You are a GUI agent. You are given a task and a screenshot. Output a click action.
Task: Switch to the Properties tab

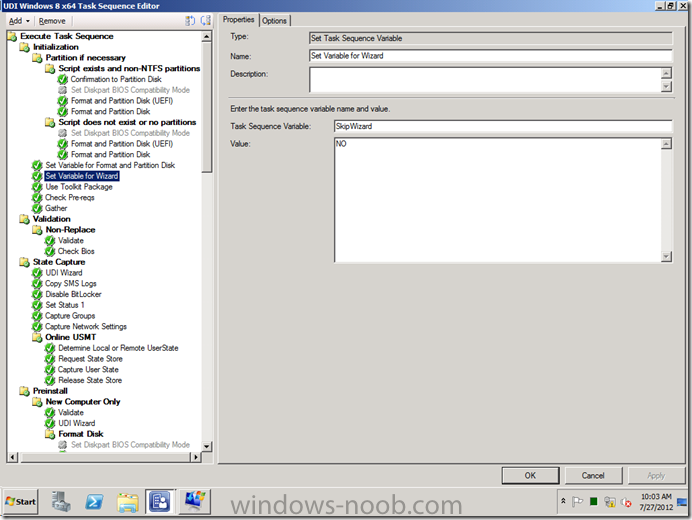pos(238,19)
